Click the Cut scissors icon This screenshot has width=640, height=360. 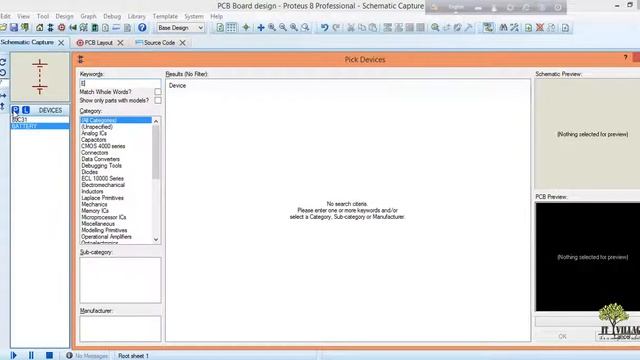click(x=350, y=27)
